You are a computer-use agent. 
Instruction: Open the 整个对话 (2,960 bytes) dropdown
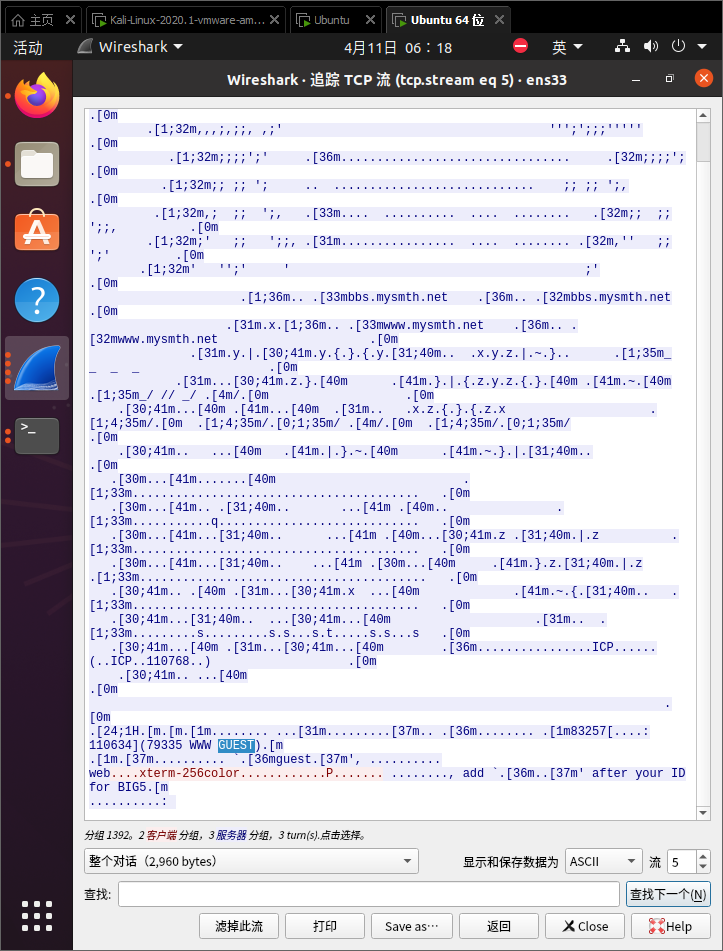click(251, 861)
